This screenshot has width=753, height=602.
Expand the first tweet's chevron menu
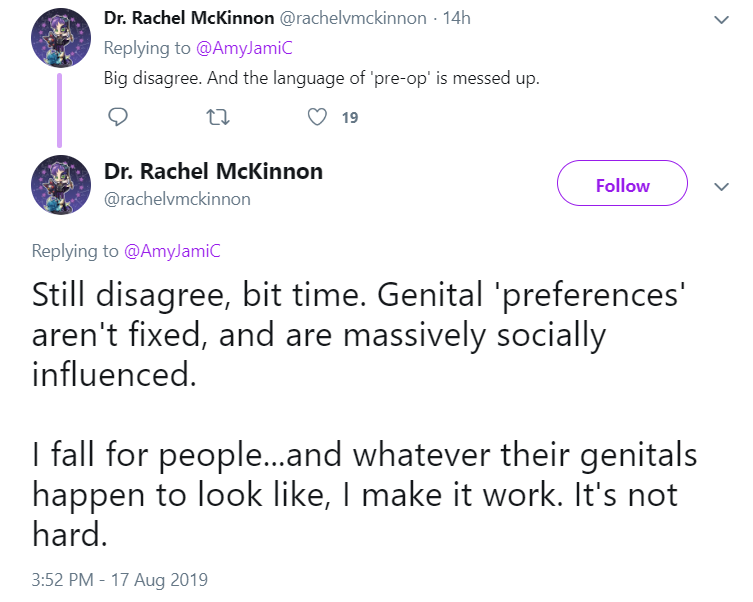point(721,20)
